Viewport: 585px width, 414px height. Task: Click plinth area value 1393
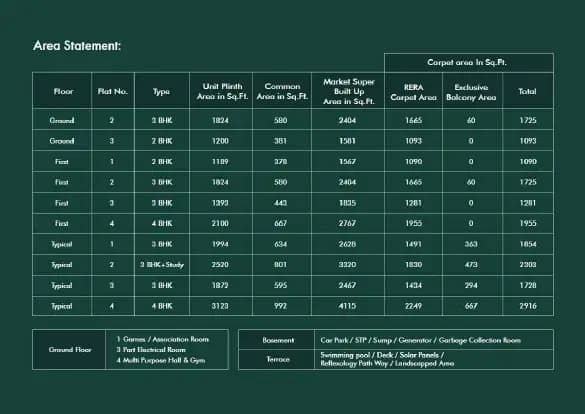(x=220, y=203)
